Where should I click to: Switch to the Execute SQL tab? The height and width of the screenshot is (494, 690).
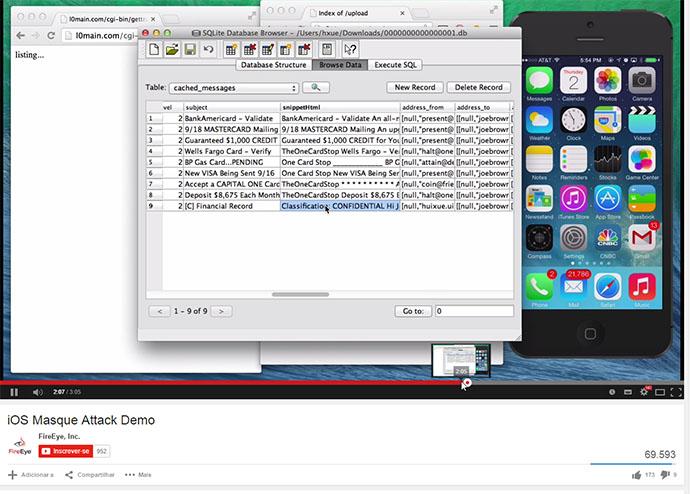coord(395,65)
